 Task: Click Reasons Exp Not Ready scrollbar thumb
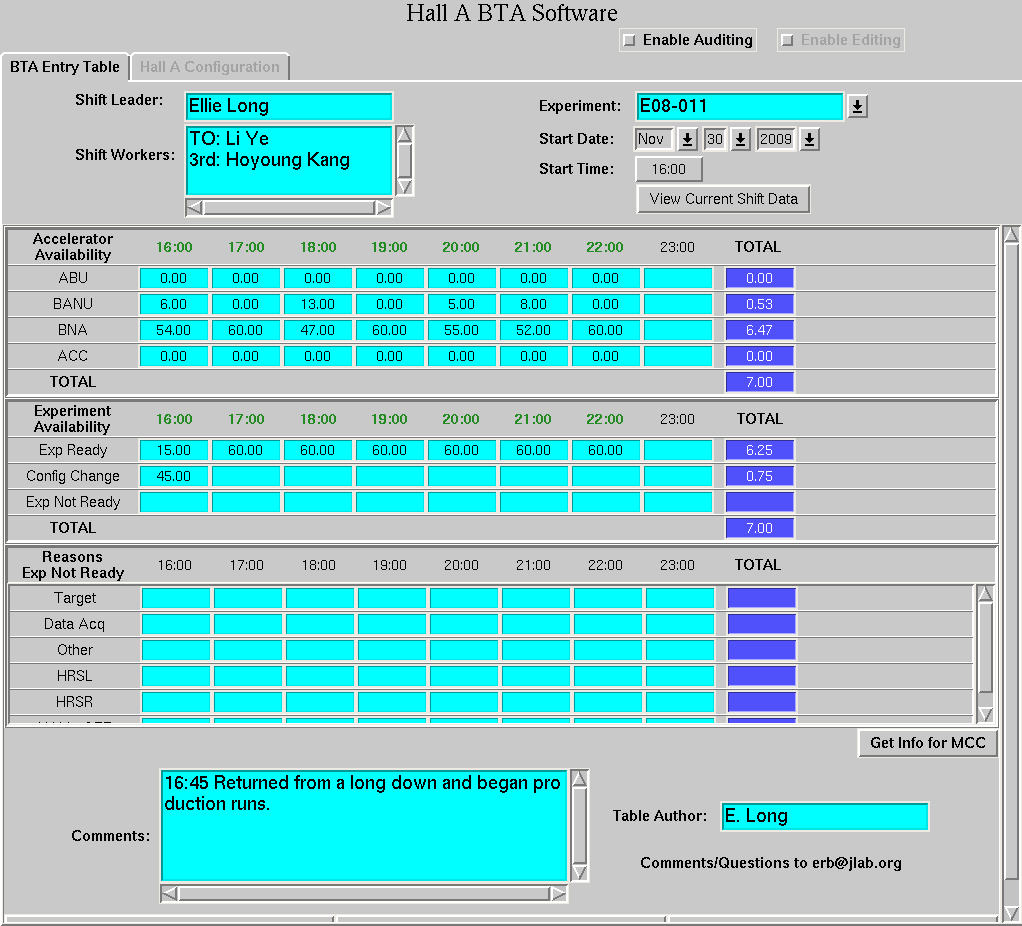(986, 647)
